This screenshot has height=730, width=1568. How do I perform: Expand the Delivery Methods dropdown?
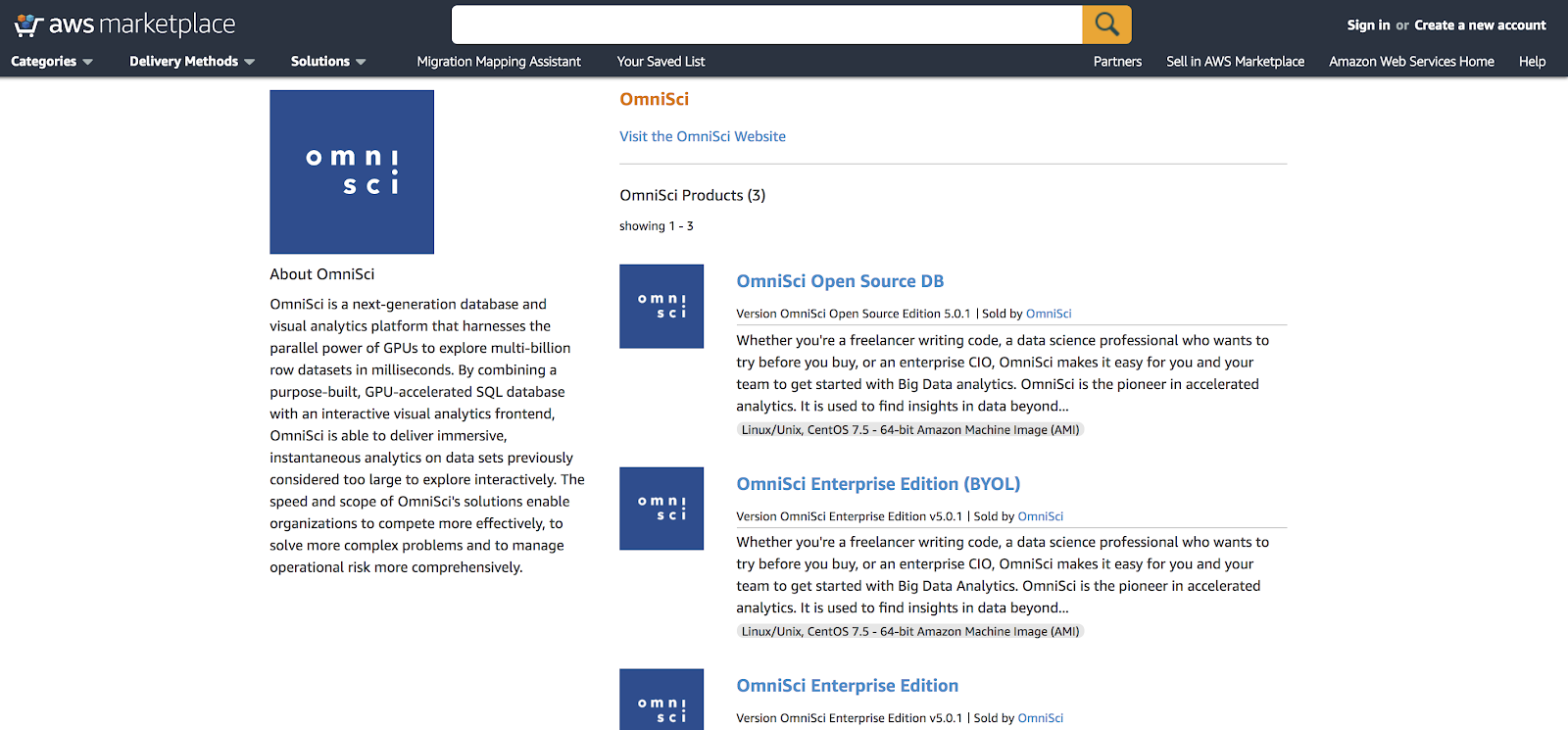[192, 62]
